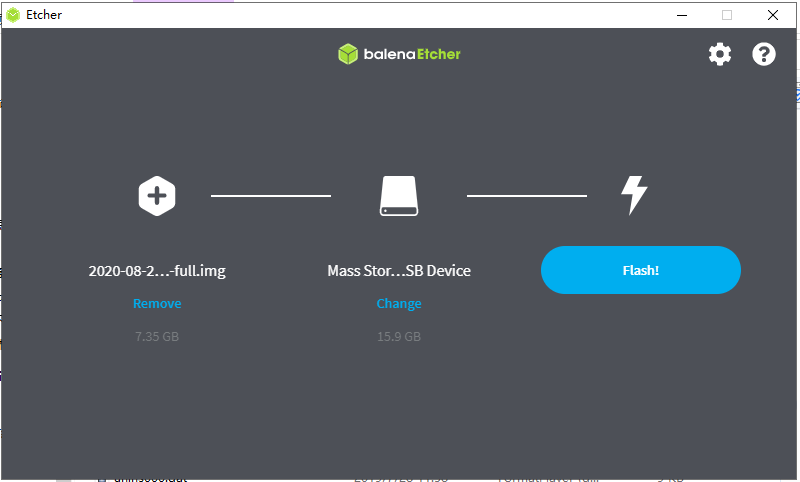Click the Etcher title bar app icon
Image resolution: width=800 pixels, height=482 pixels.
point(13,15)
